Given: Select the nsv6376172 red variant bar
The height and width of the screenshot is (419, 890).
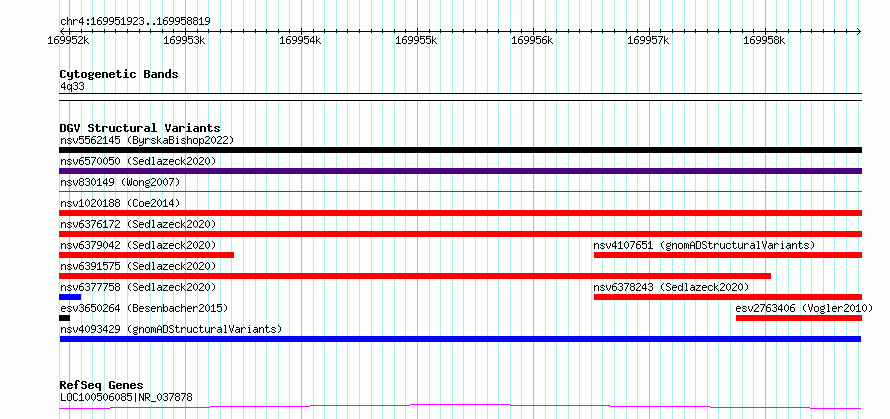Looking at the screenshot, I should click(x=460, y=234).
